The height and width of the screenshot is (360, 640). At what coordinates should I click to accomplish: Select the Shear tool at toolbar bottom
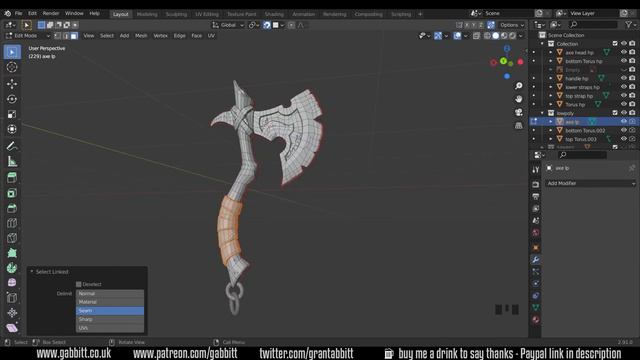12,328
